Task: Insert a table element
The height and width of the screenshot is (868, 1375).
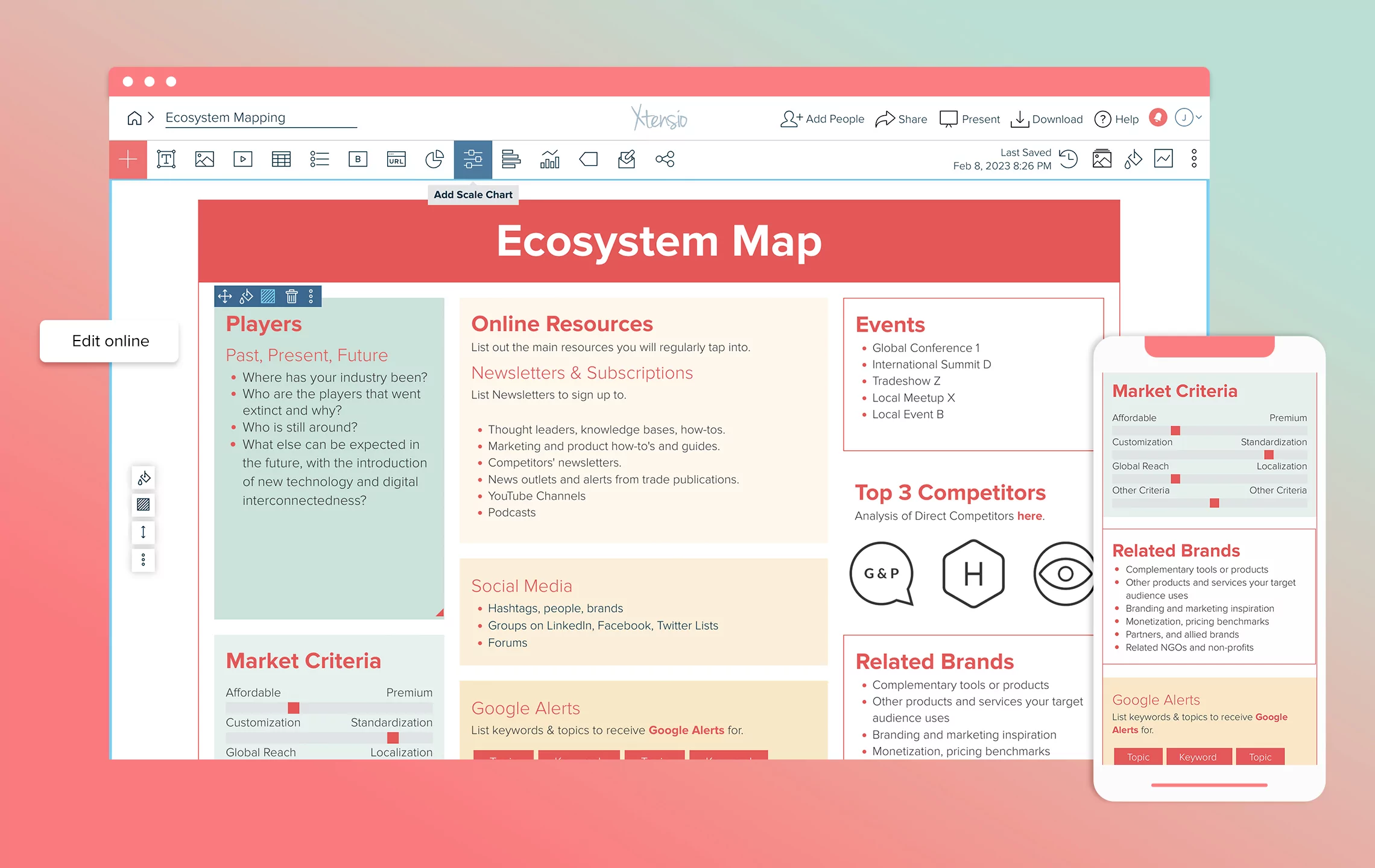Action: [x=281, y=159]
